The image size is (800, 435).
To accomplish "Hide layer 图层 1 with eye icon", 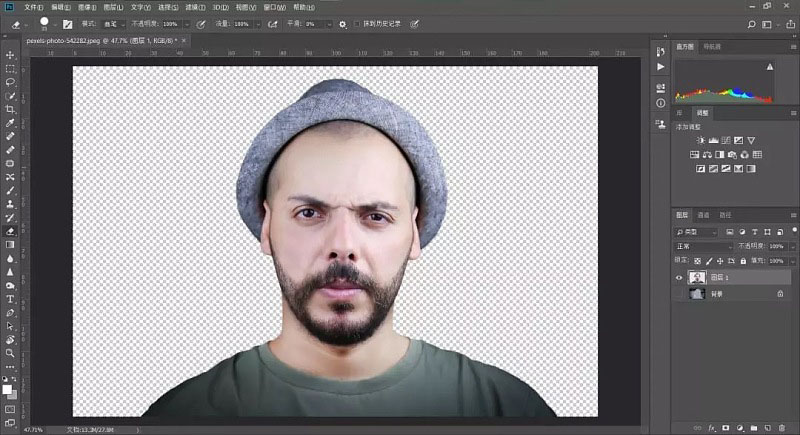I will (679, 278).
